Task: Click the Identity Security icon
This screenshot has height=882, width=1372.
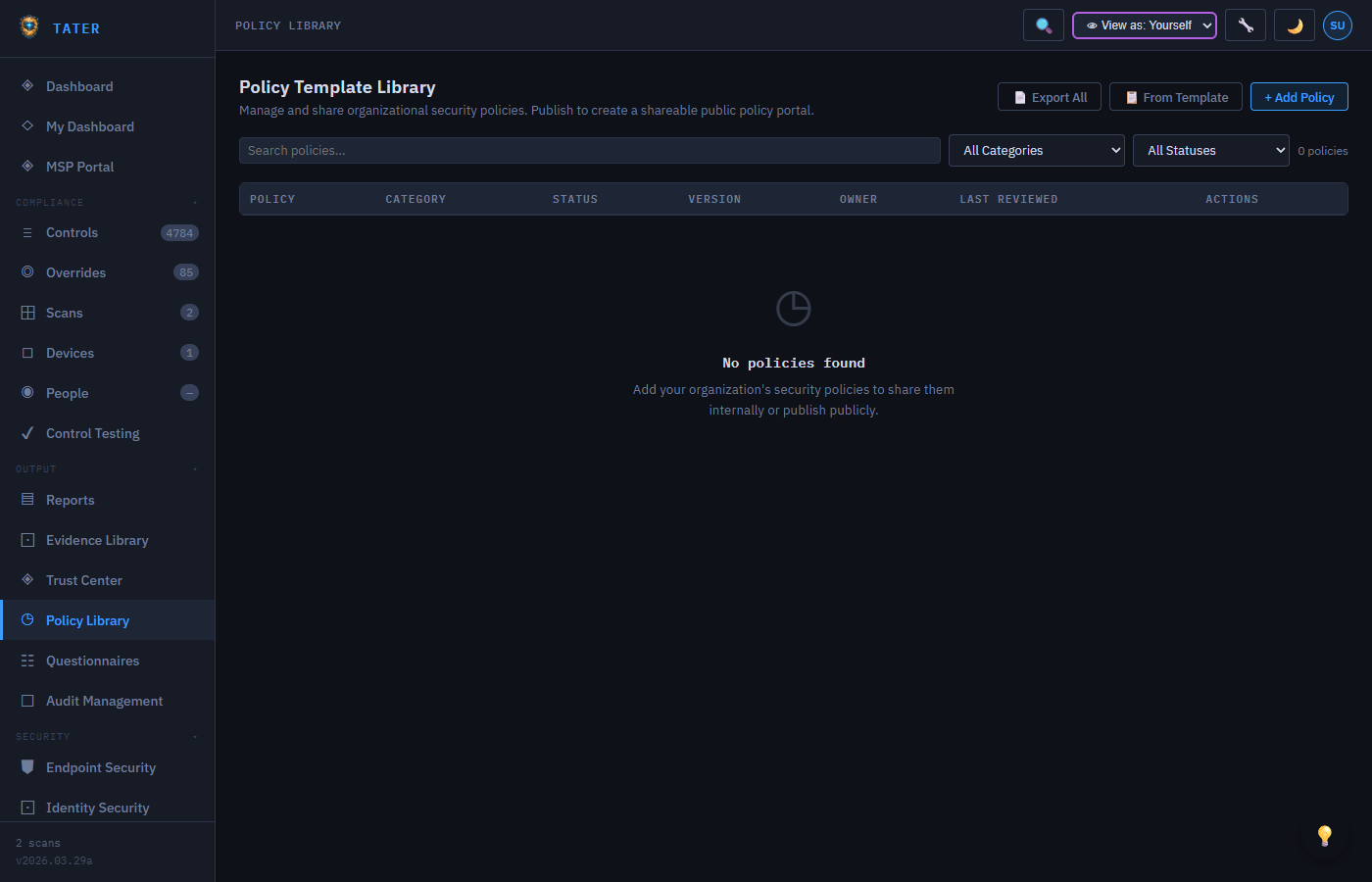Action: tap(27, 808)
